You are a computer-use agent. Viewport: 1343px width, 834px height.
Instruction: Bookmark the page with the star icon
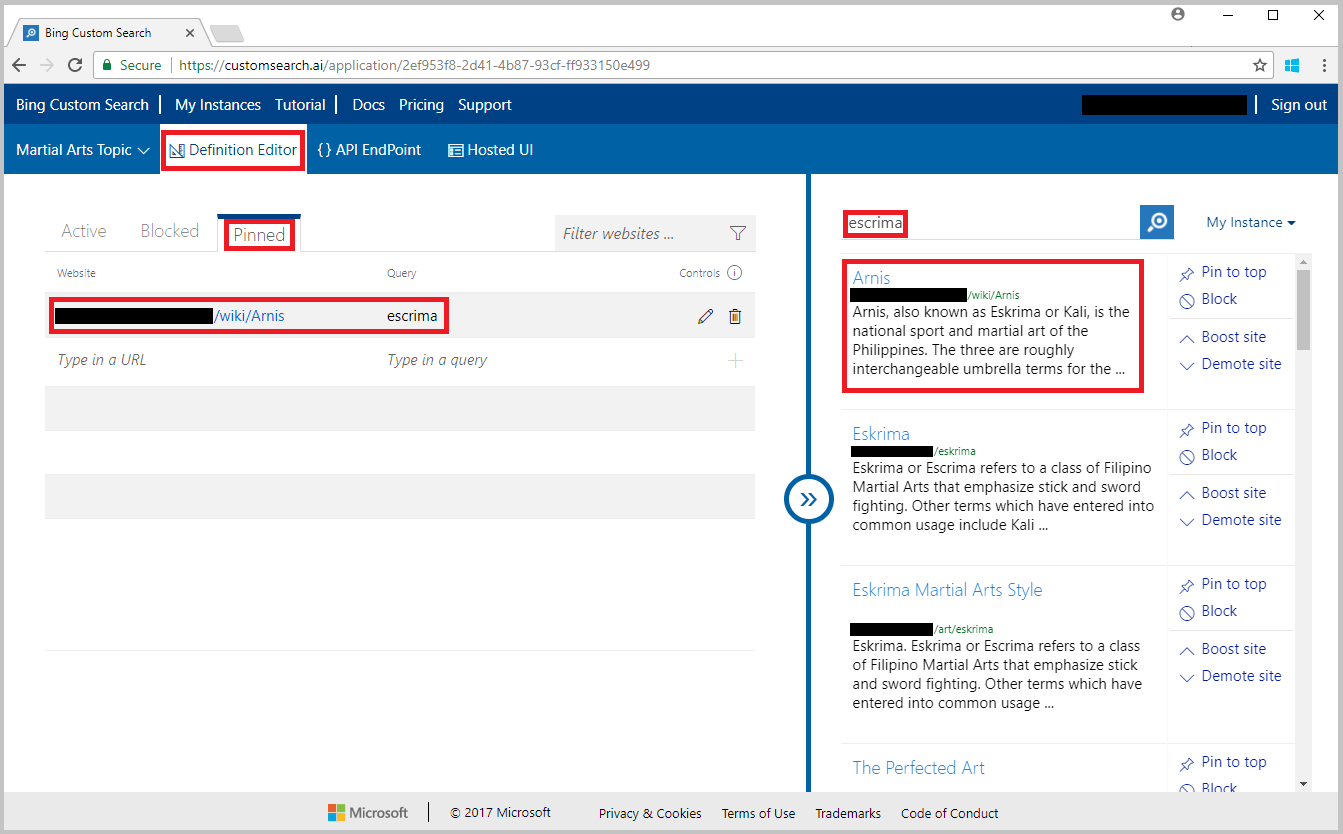[x=1259, y=64]
